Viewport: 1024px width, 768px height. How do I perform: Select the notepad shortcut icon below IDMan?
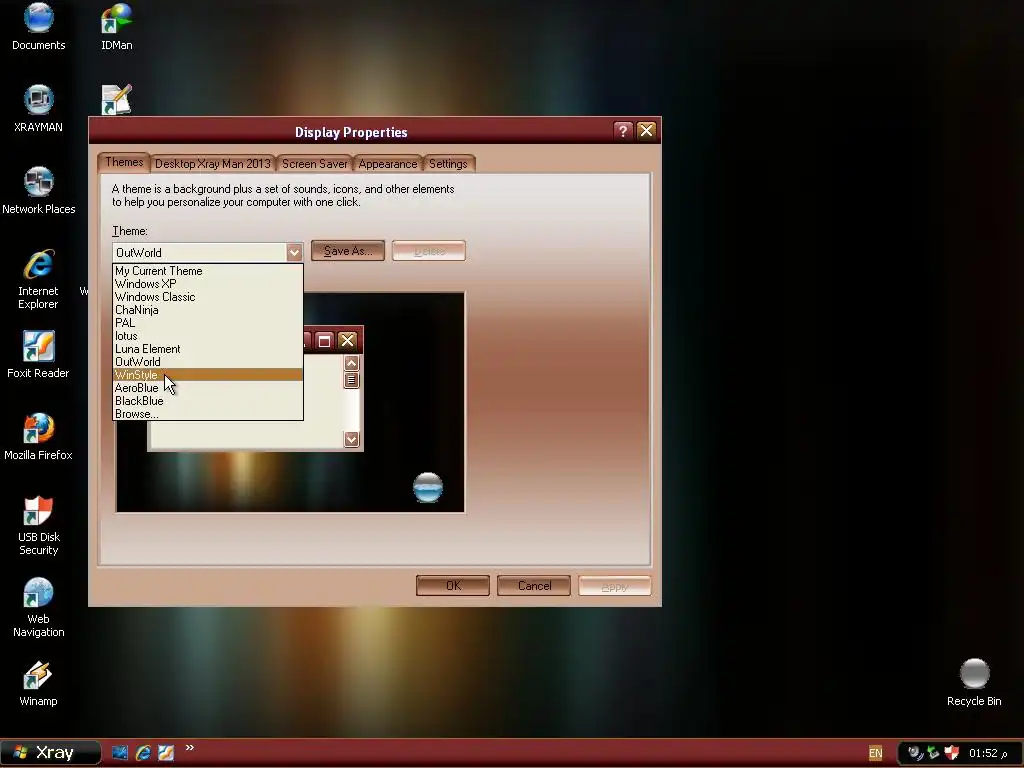click(116, 99)
